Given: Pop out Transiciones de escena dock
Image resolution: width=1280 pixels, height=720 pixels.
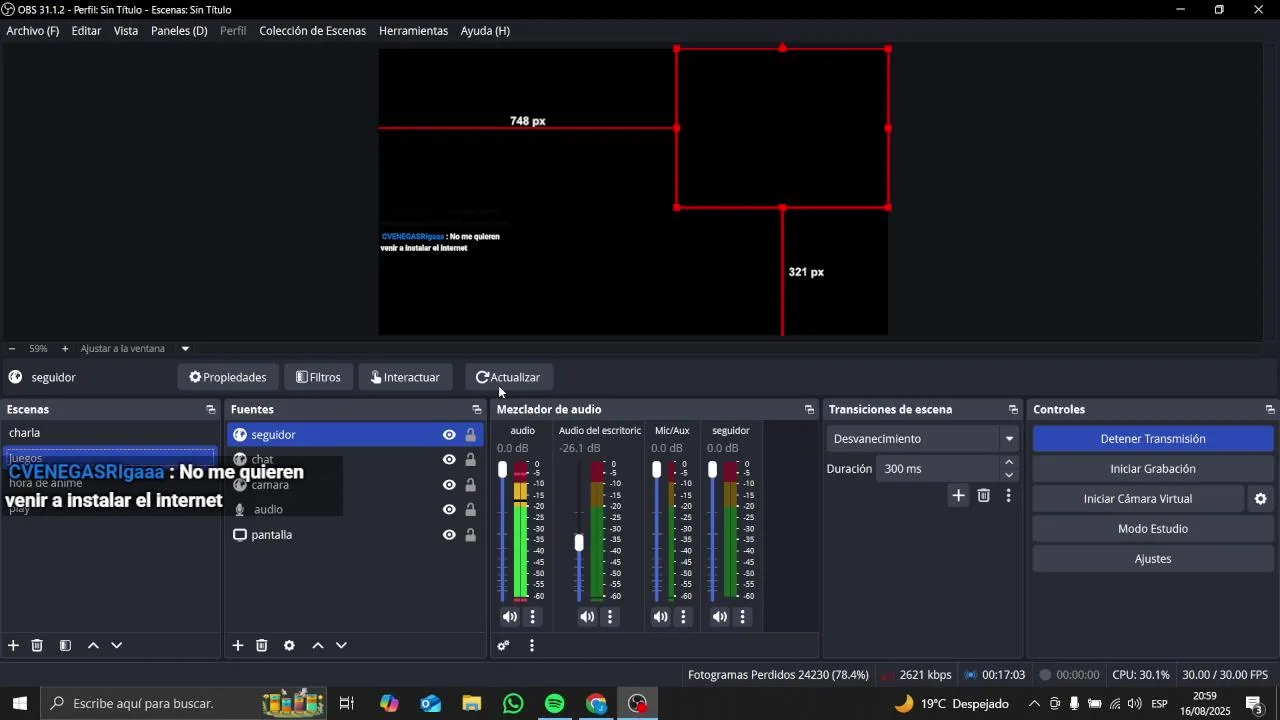Looking at the screenshot, I should 1014,410.
